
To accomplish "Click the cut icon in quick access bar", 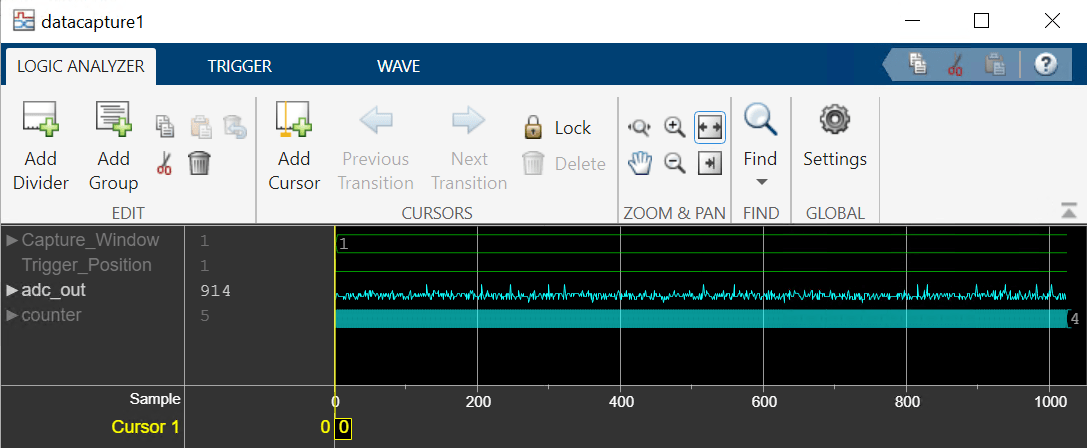I will click(955, 64).
